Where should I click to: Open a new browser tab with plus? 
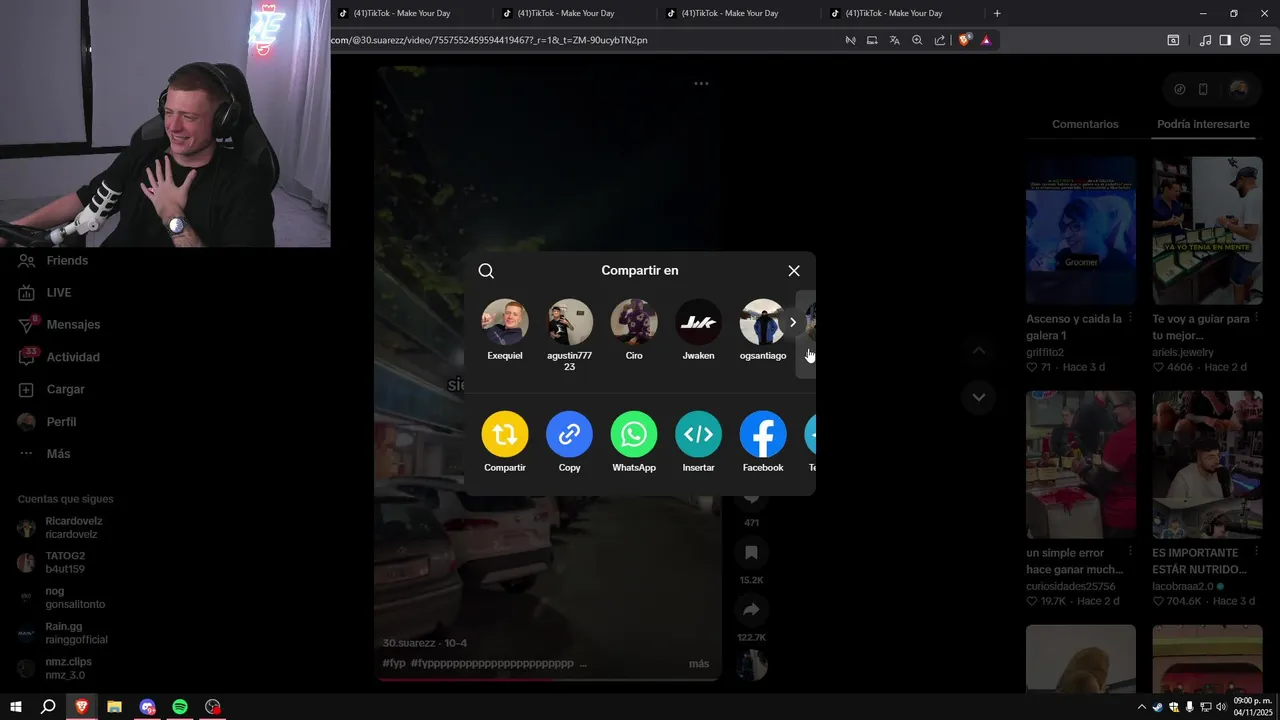click(x=997, y=13)
